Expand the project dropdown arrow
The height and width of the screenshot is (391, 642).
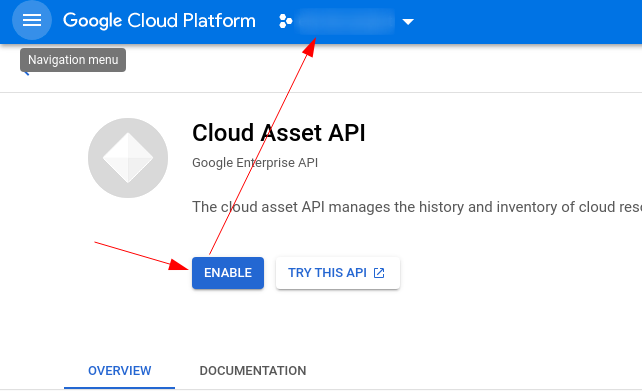(x=408, y=21)
